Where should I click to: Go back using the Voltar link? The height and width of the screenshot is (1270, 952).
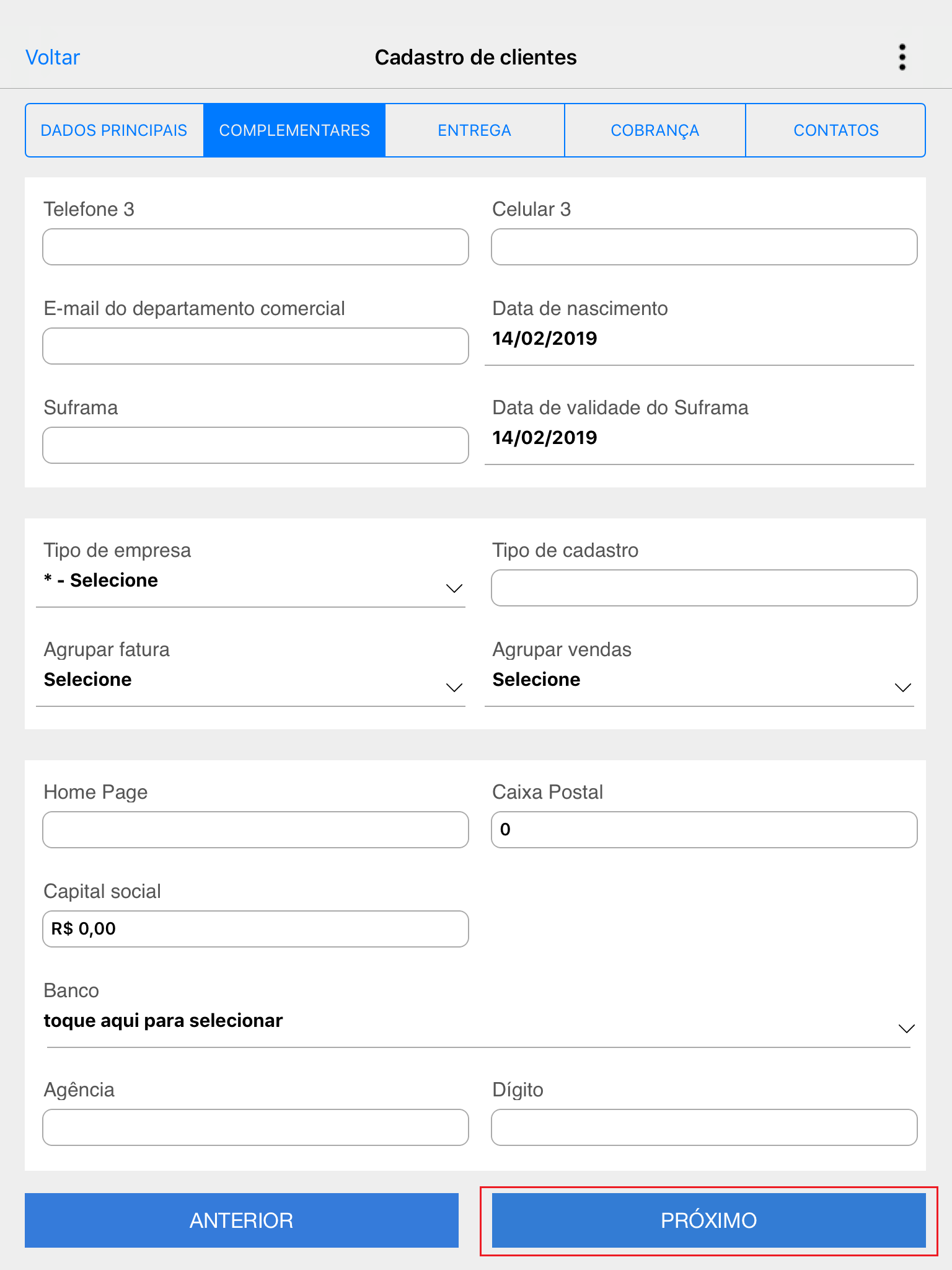click(x=53, y=58)
